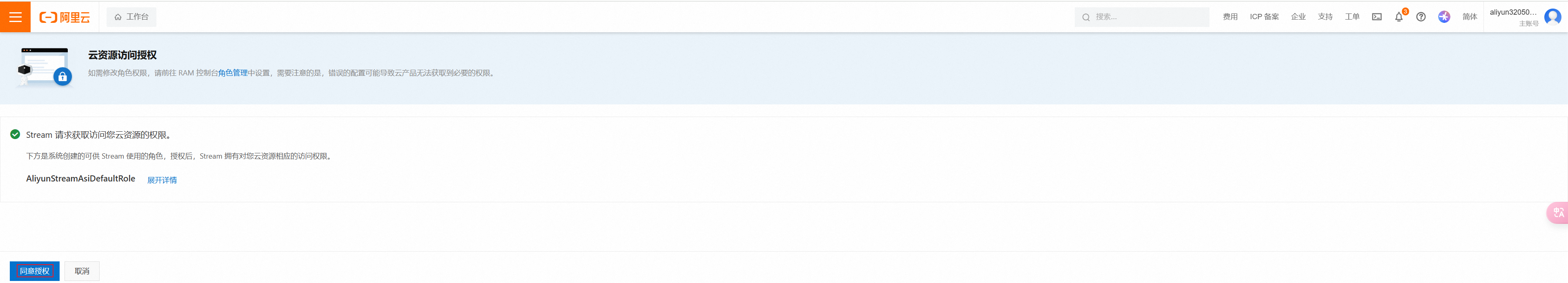
Task: Open the 企业 menu item
Action: (1298, 17)
